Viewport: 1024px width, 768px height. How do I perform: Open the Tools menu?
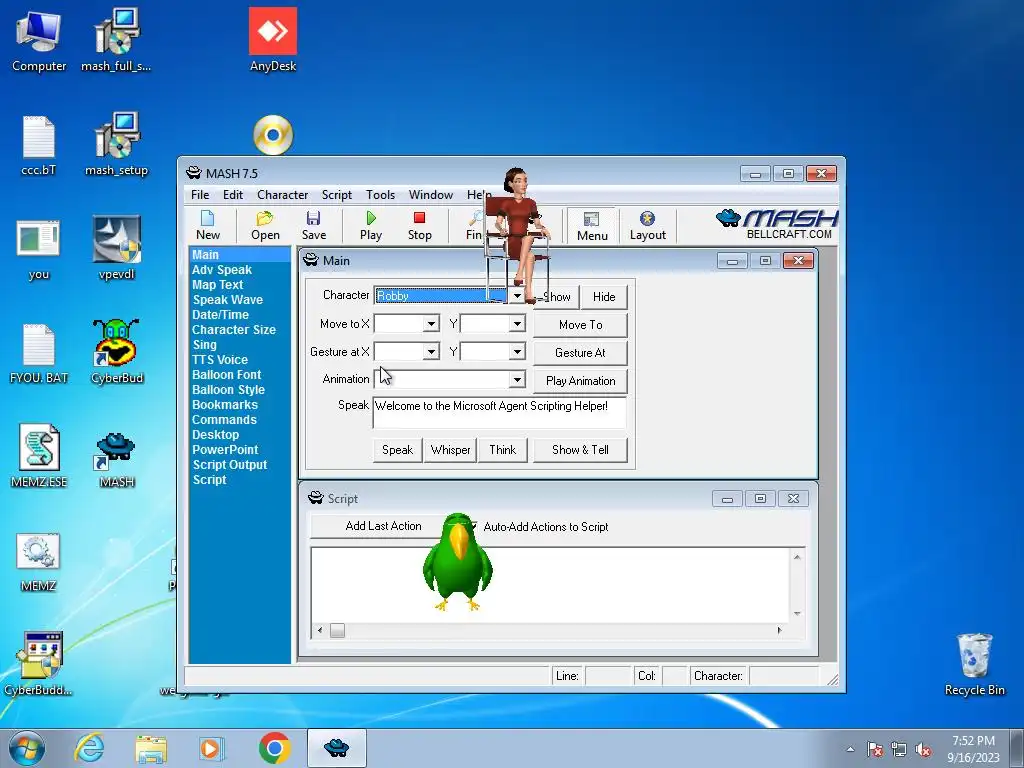(x=380, y=195)
